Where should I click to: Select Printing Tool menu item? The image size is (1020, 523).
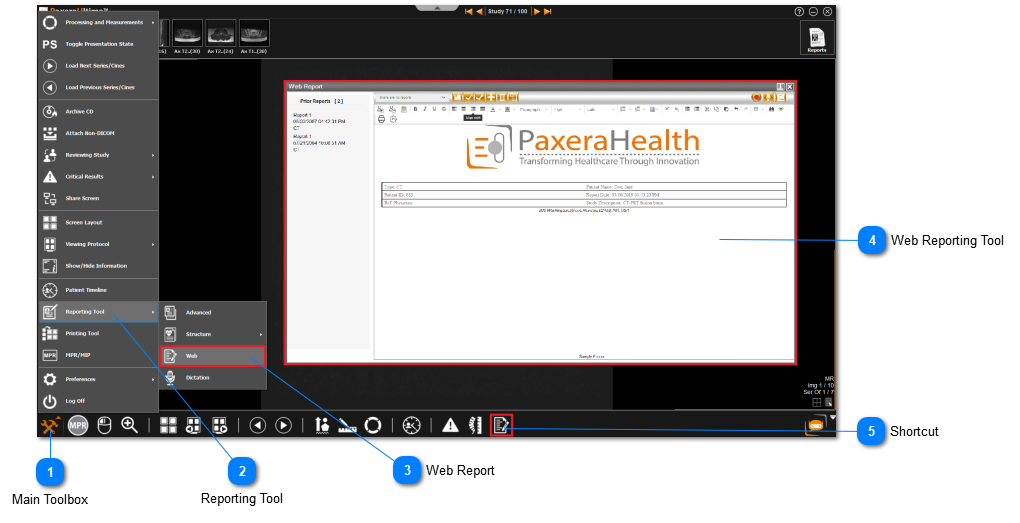pos(98,334)
